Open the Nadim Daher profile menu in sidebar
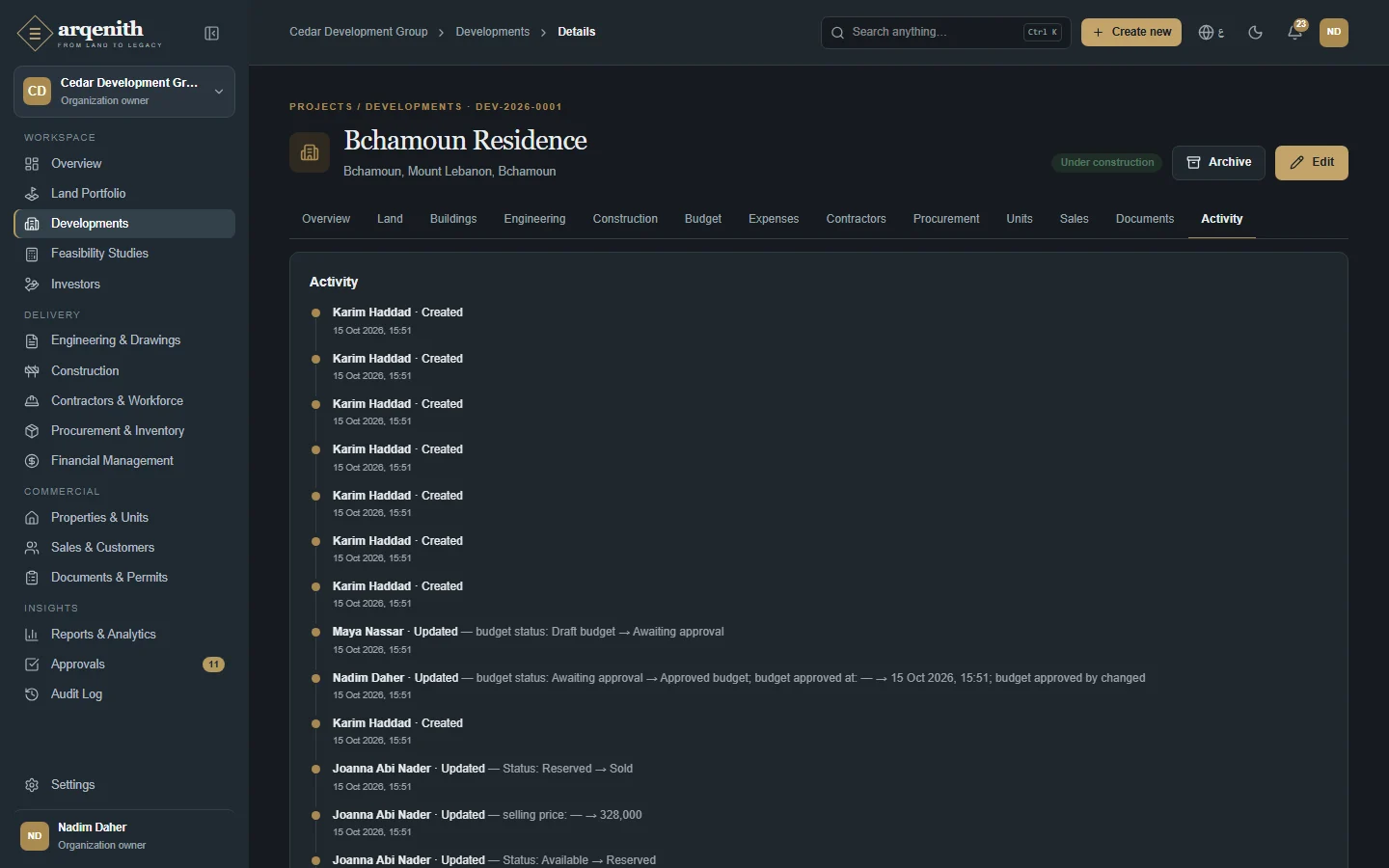Viewport: 1389px width, 868px height. 124,836
